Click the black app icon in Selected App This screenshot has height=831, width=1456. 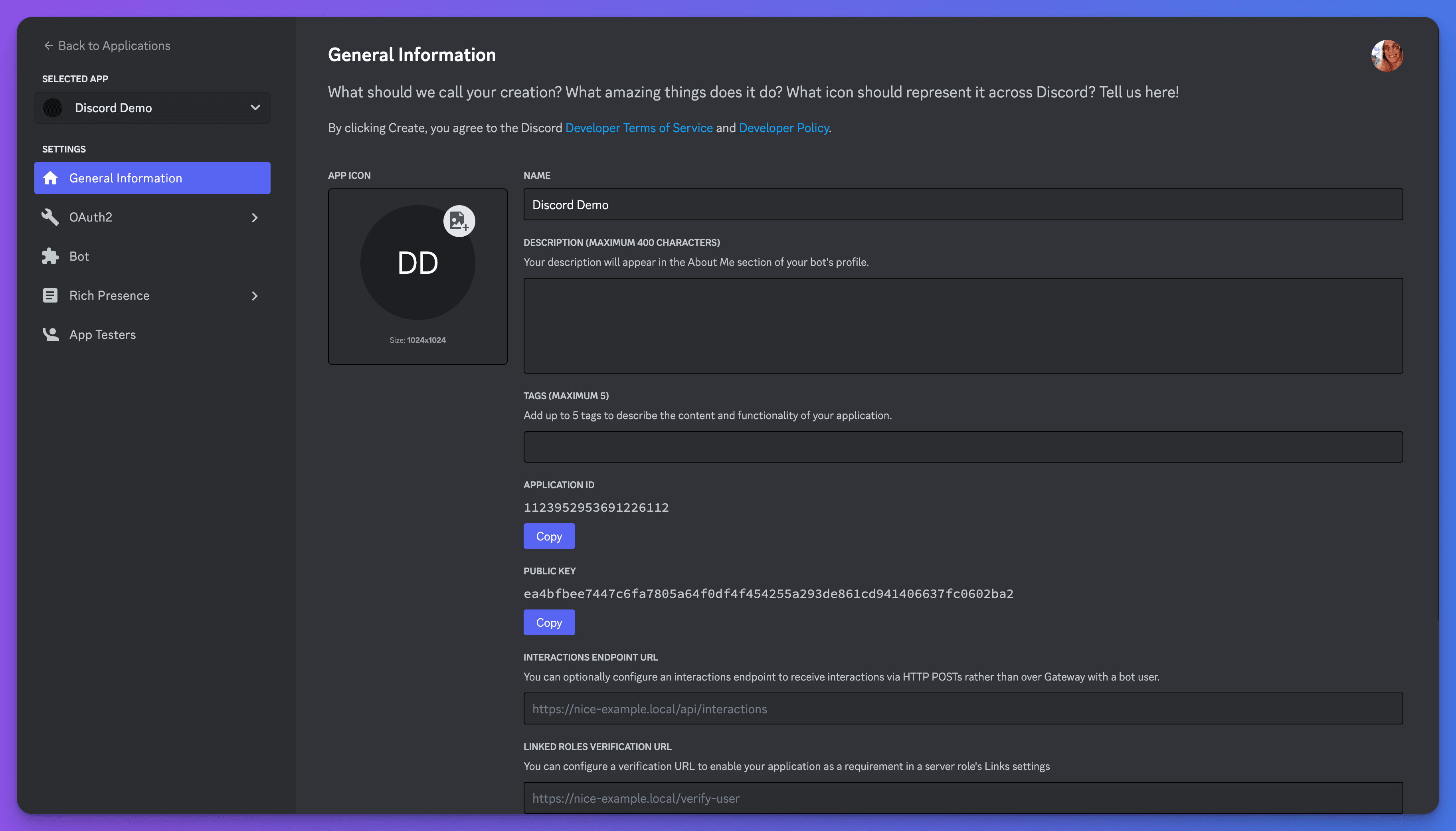click(x=53, y=108)
